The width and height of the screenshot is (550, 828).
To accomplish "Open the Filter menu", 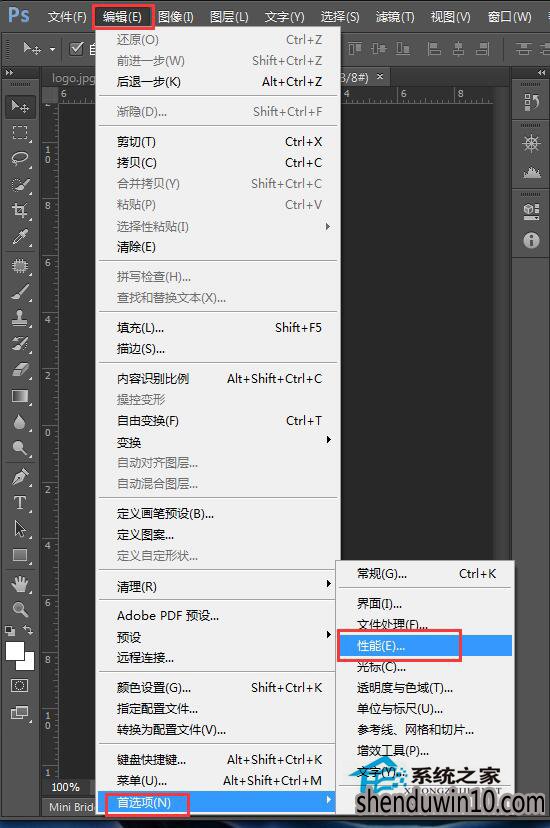I will 394,17.
